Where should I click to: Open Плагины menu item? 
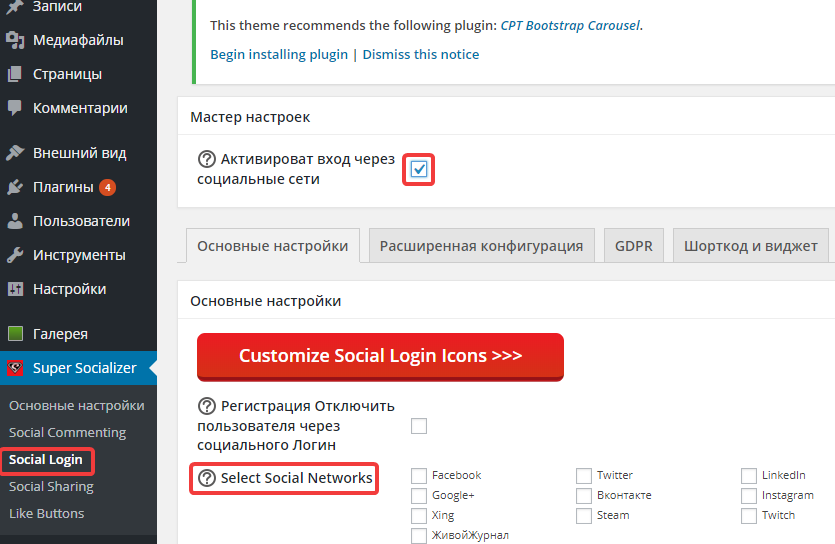[78, 187]
